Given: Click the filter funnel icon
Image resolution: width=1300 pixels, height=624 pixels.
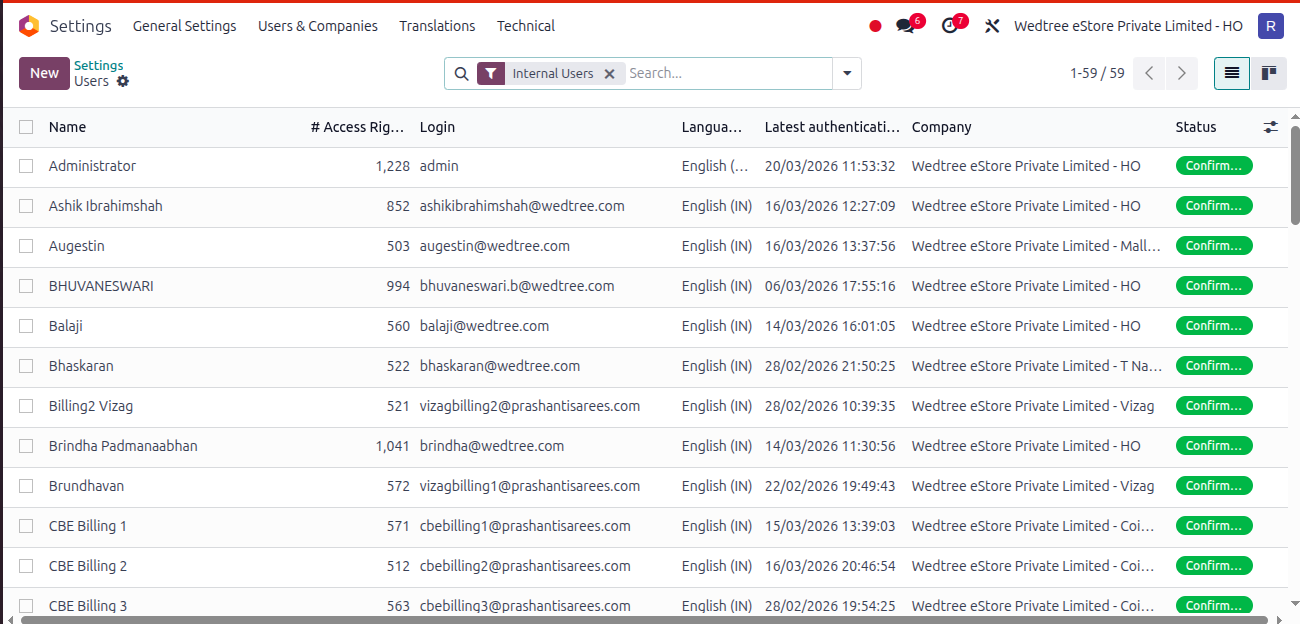Looking at the screenshot, I should (x=491, y=73).
